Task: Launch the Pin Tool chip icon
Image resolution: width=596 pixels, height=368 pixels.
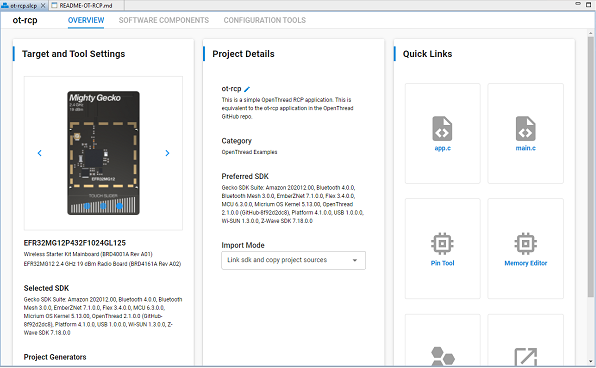Action: pyautogui.click(x=442, y=243)
